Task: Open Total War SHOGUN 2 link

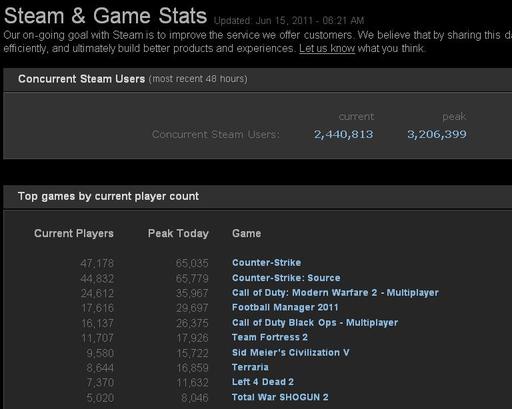Action: click(280, 397)
